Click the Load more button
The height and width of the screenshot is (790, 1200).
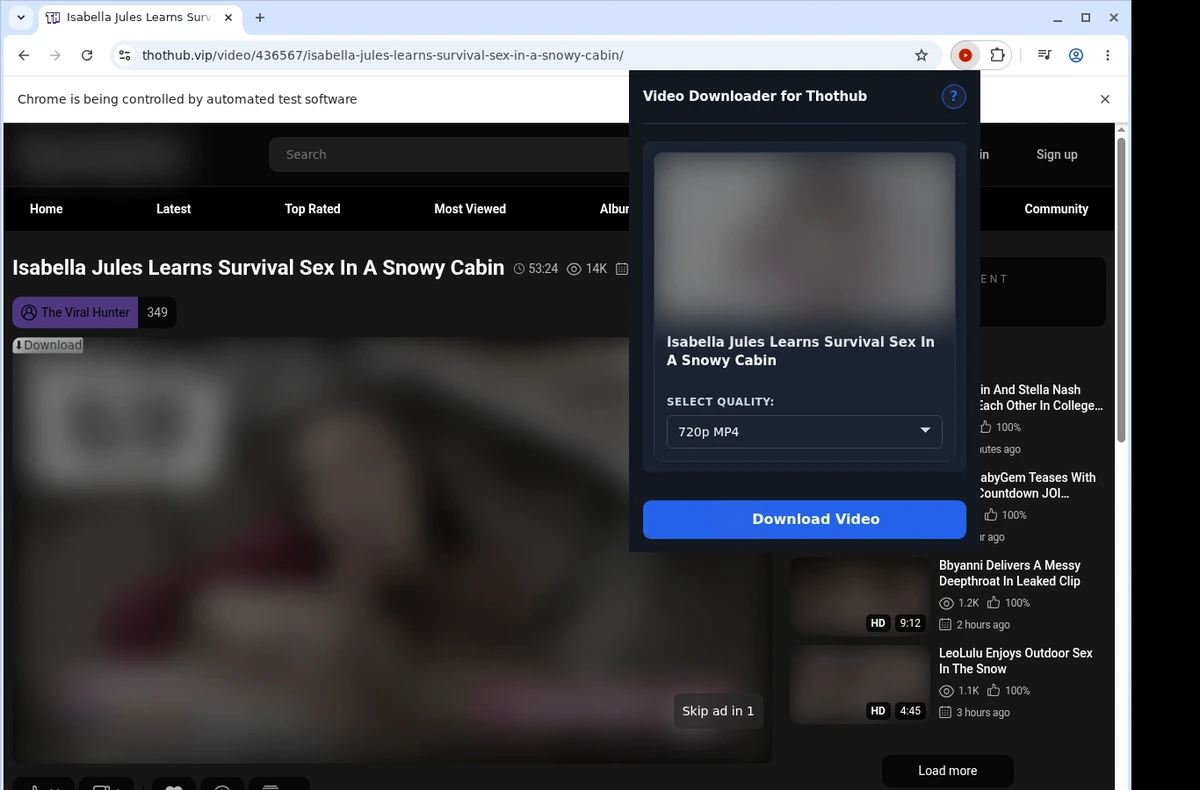tap(947, 771)
